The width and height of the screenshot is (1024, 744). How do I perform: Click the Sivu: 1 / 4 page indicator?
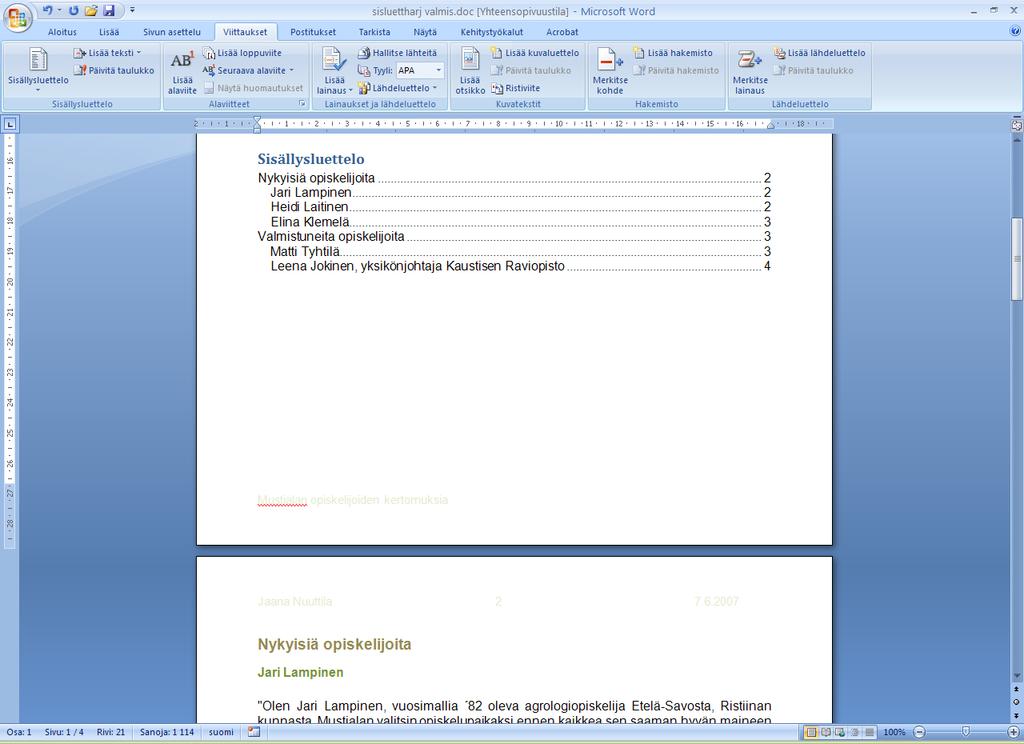pyautogui.click(x=64, y=732)
